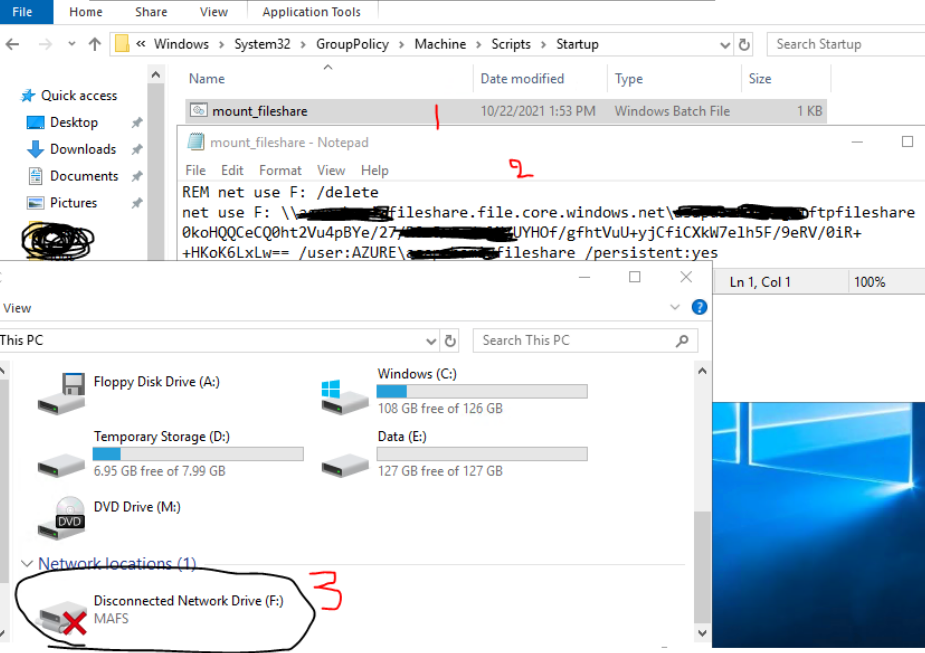Click Notepad text on REM line
The image size is (925, 653).
(280, 192)
